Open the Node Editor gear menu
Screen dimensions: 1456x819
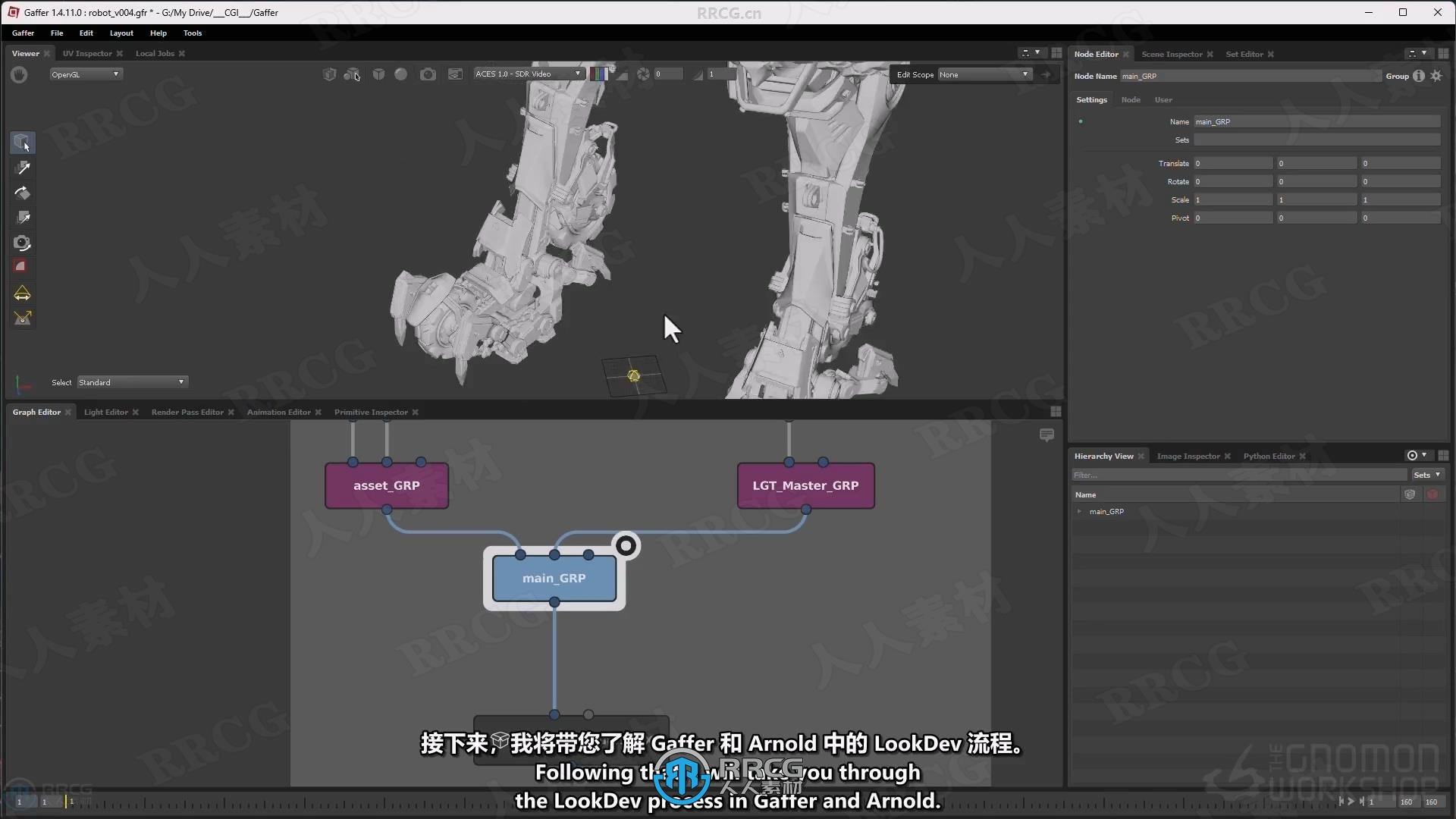pos(1436,76)
